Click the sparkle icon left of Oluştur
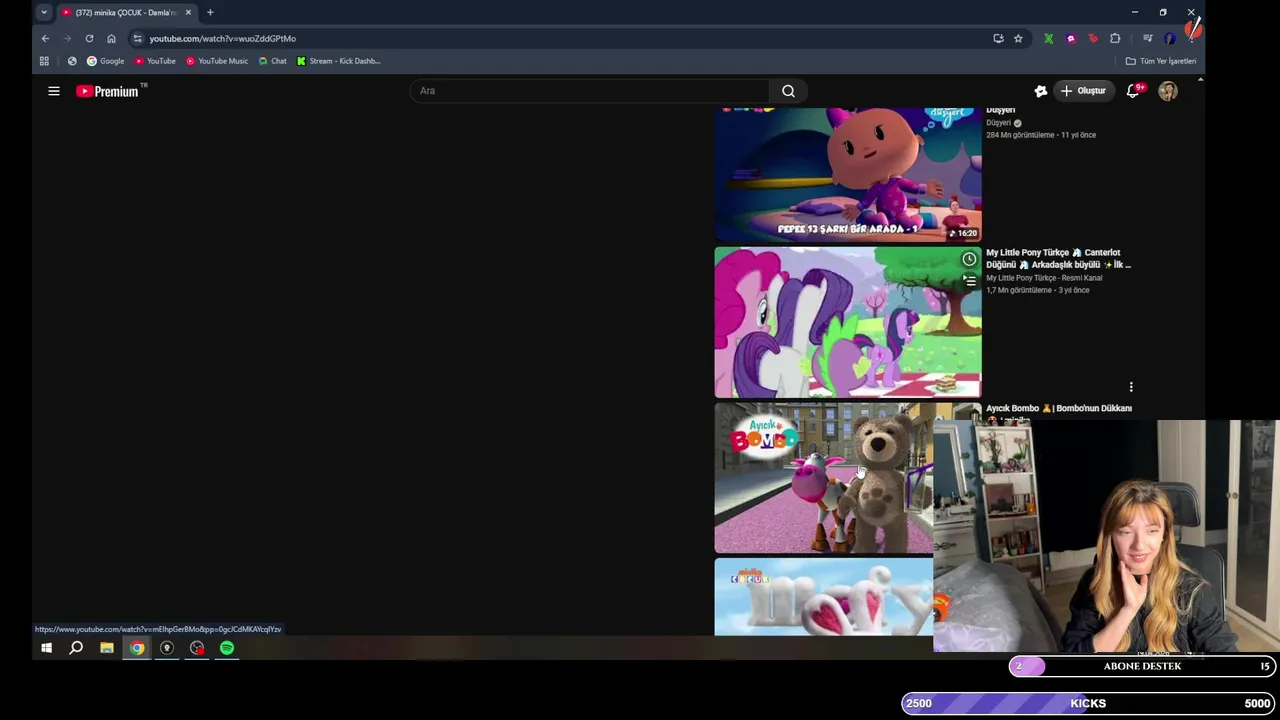 (1040, 91)
